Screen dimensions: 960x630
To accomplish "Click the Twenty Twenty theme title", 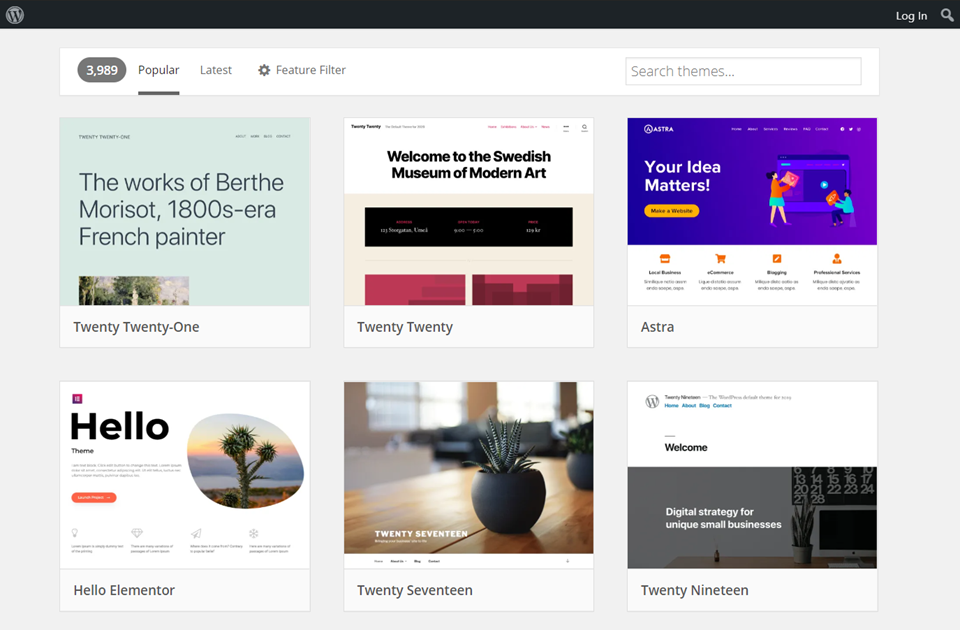I will 404,327.
